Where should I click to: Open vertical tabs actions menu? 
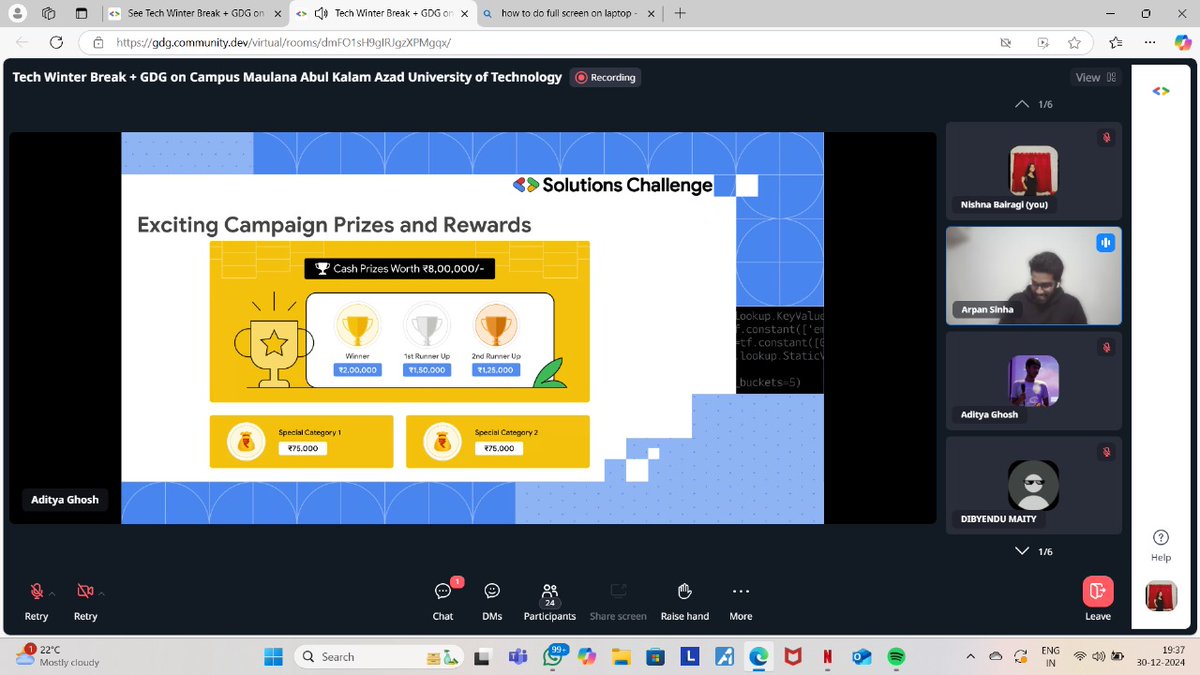click(x=82, y=14)
